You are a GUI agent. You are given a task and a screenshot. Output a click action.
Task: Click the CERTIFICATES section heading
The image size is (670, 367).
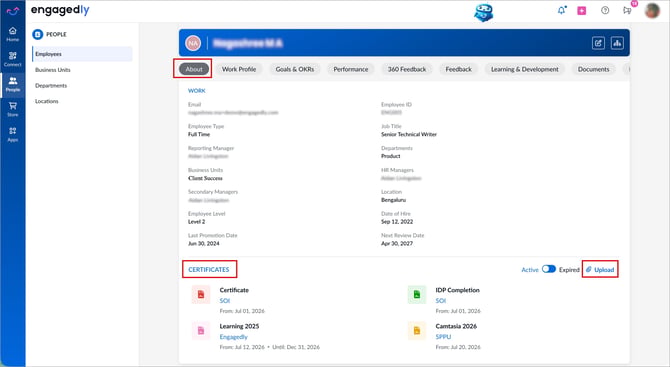[x=209, y=270]
